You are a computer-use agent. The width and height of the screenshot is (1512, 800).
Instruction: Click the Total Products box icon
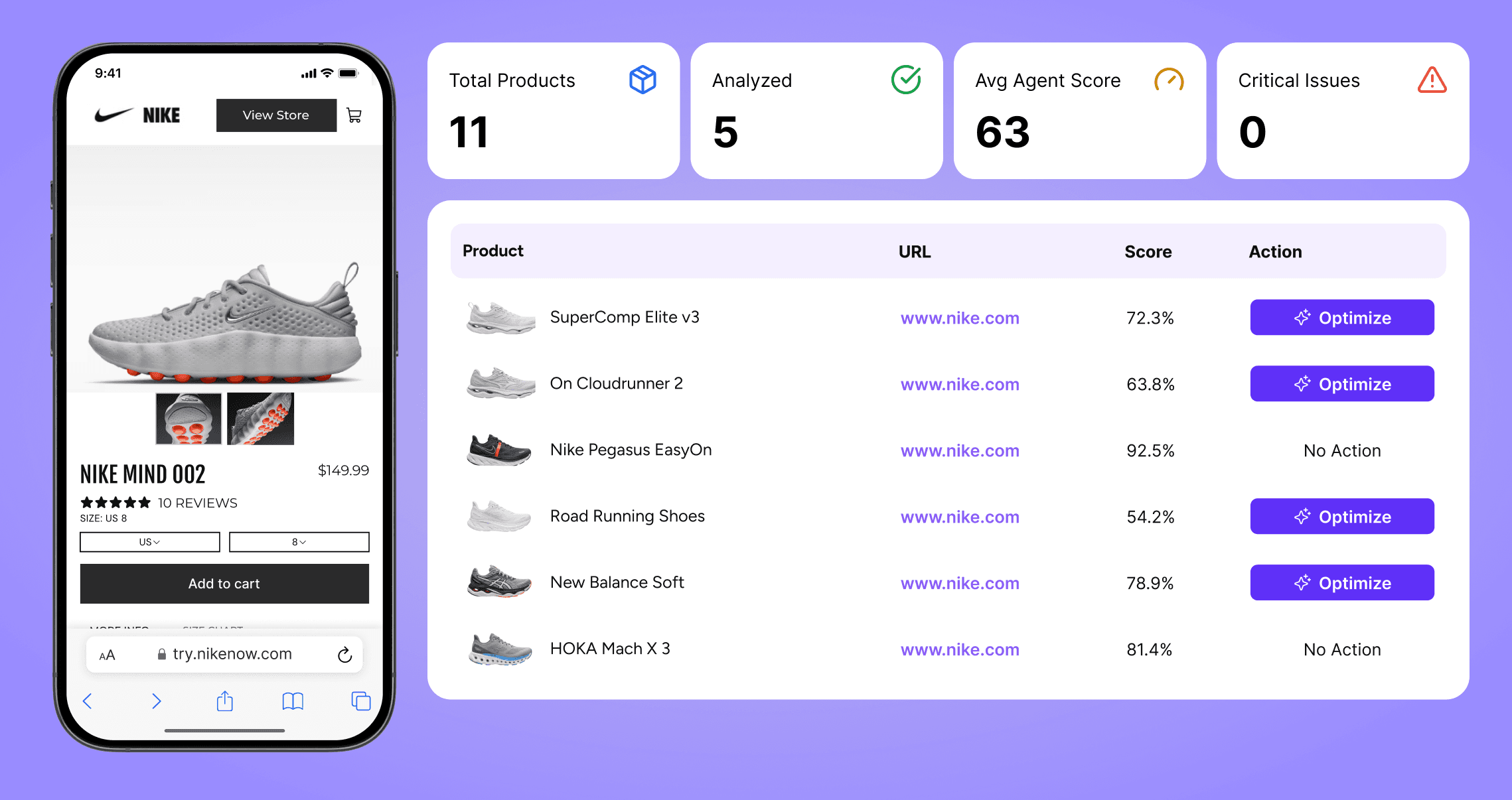pyautogui.click(x=642, y=80)
